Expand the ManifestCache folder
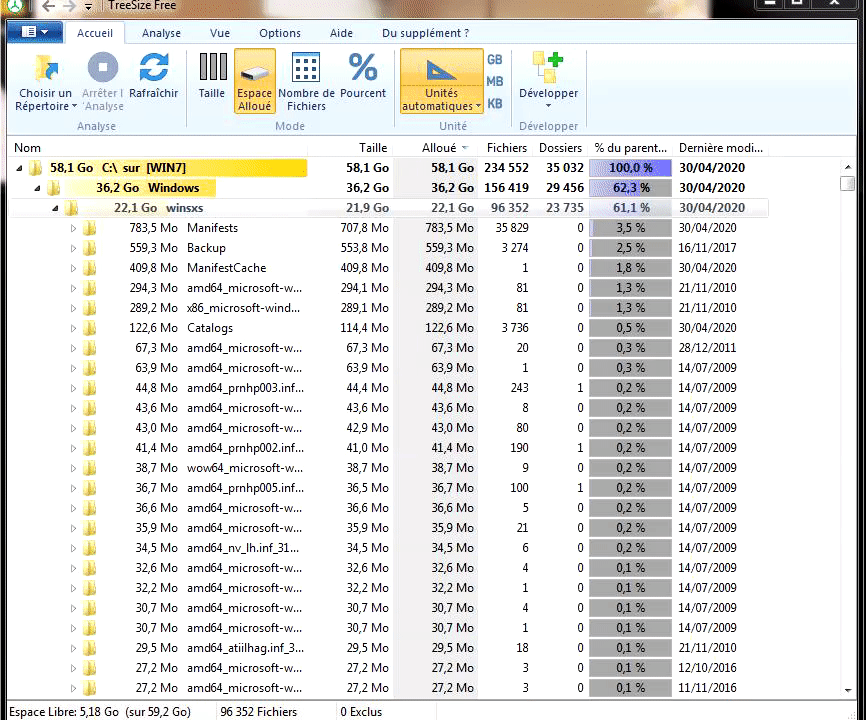This screenshot has width=866, height=720. [x=73, y=268]
